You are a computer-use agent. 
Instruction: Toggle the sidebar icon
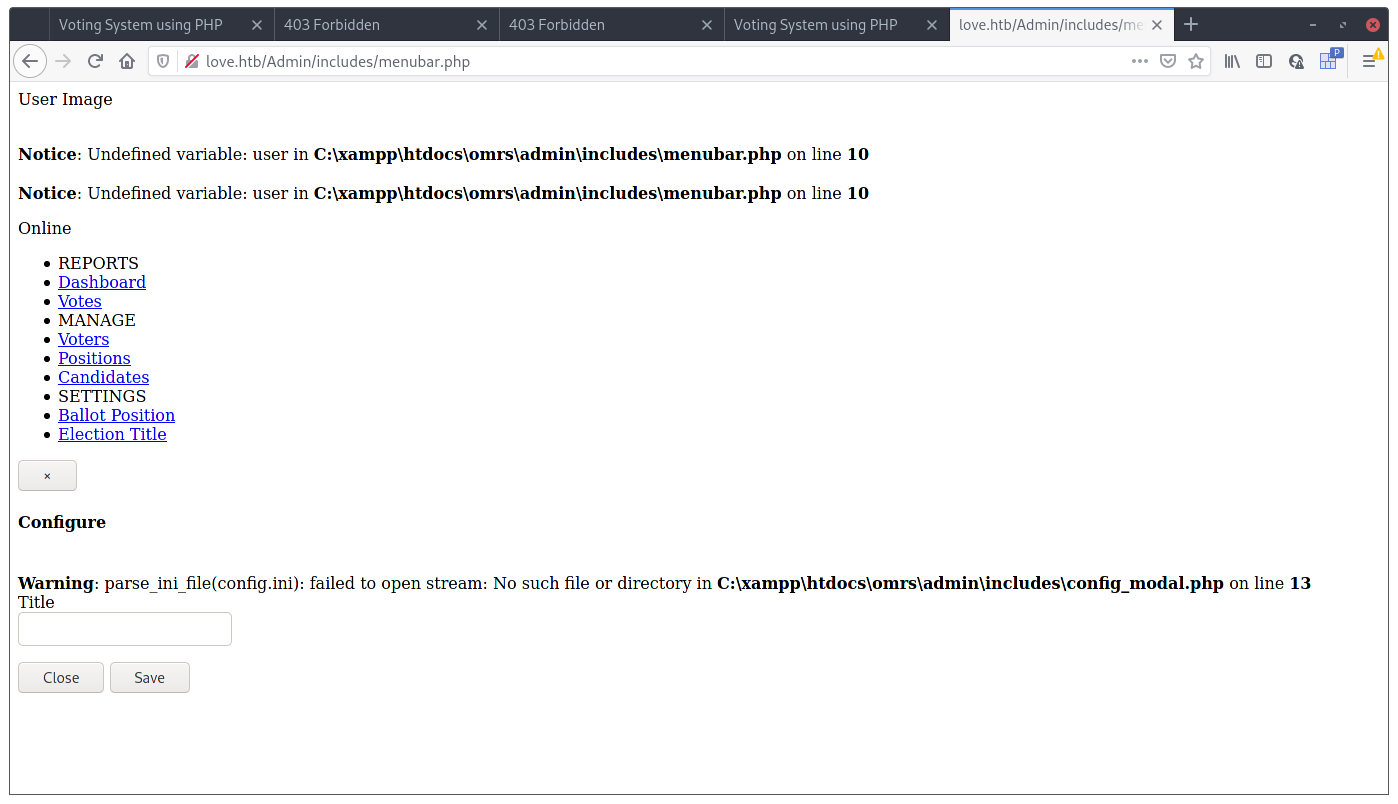pos(1264,61)
